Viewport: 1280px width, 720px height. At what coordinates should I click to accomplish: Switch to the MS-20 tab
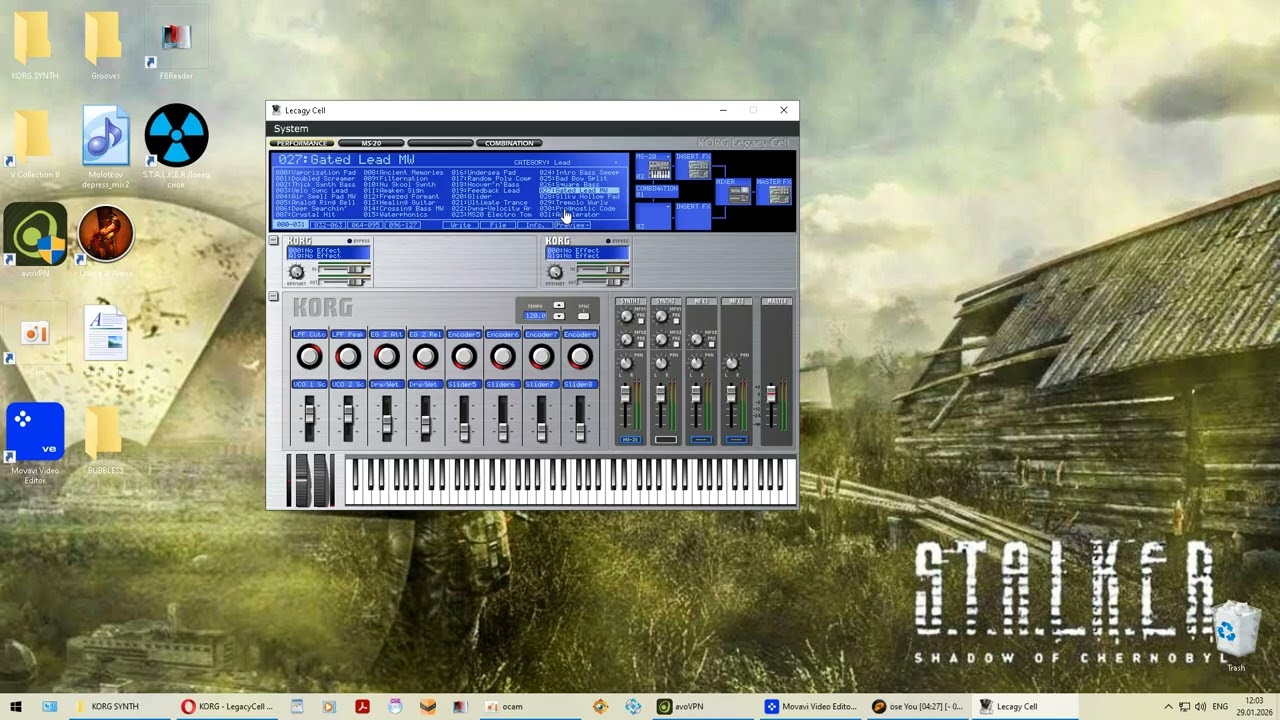[x=371, y=143]
